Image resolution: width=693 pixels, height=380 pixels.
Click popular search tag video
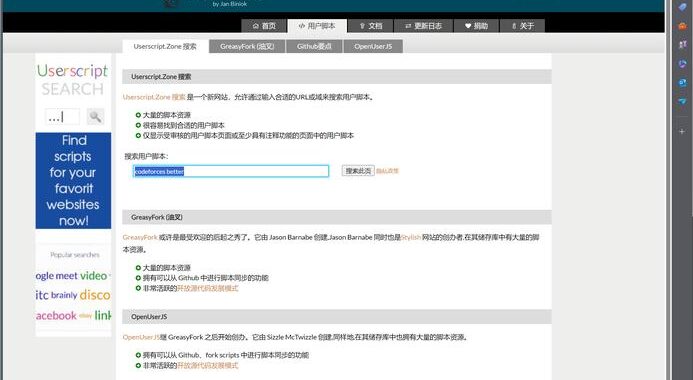[x=93, y=275]
